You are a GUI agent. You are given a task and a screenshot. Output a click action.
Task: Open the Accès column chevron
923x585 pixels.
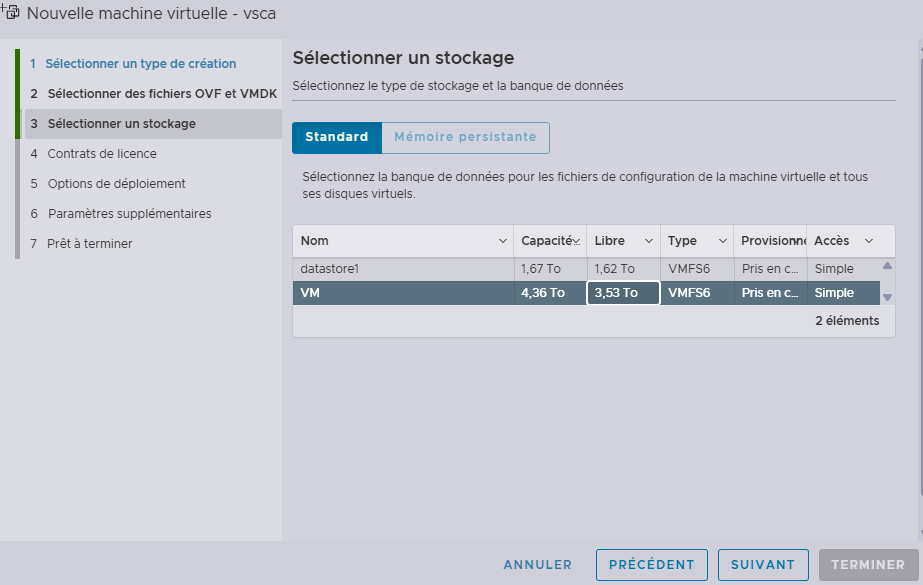pyautogui.click(x=869, y=241)
